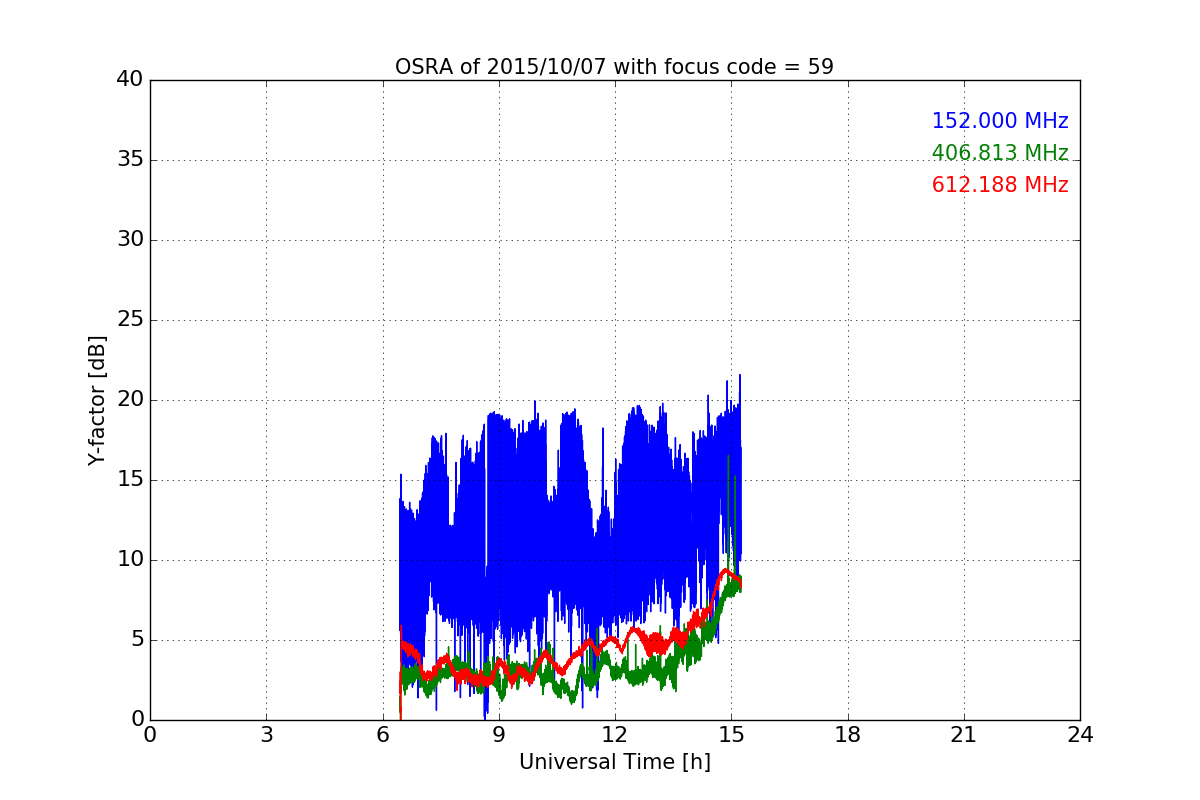Click y-axis tick label 25
This screenshot has width=1200, height=800.
pyautogui.click(x=130, y=320)
